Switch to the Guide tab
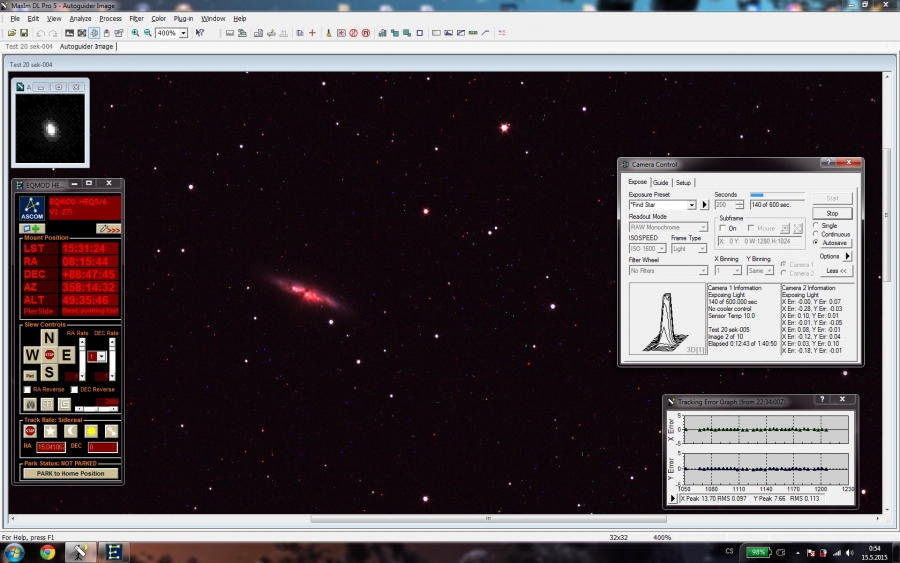Image resolution: width=900 pixels, height=563 pixels. (661, 183)
